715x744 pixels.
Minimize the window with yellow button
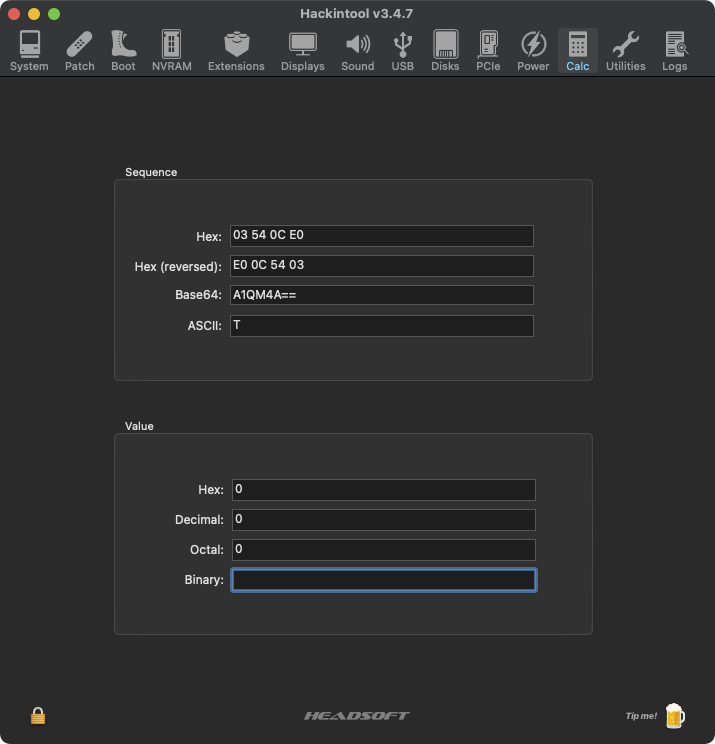click(34, 14)
